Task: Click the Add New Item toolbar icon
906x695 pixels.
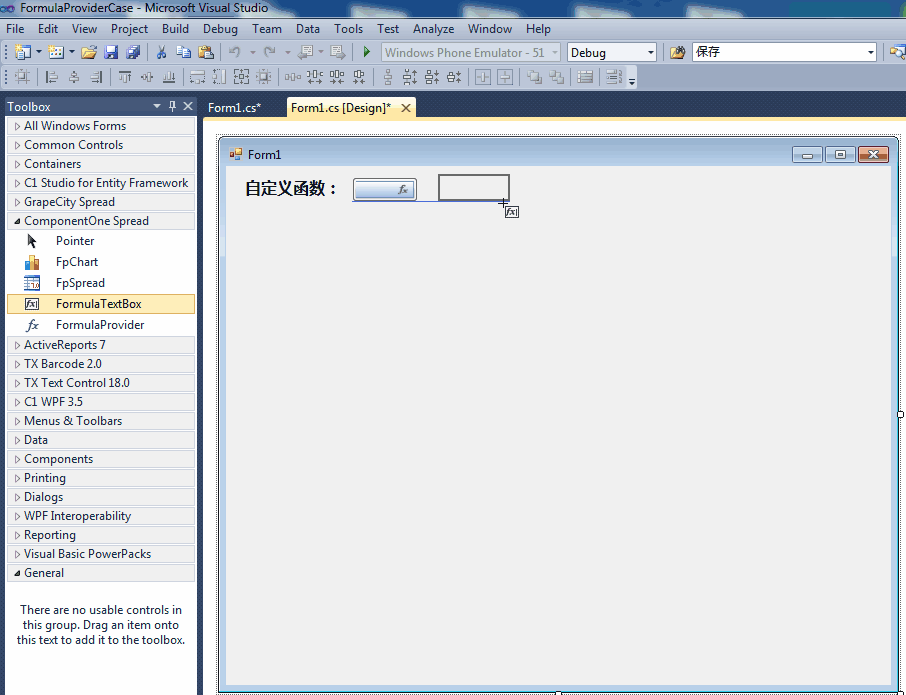Action: point(56,53)
